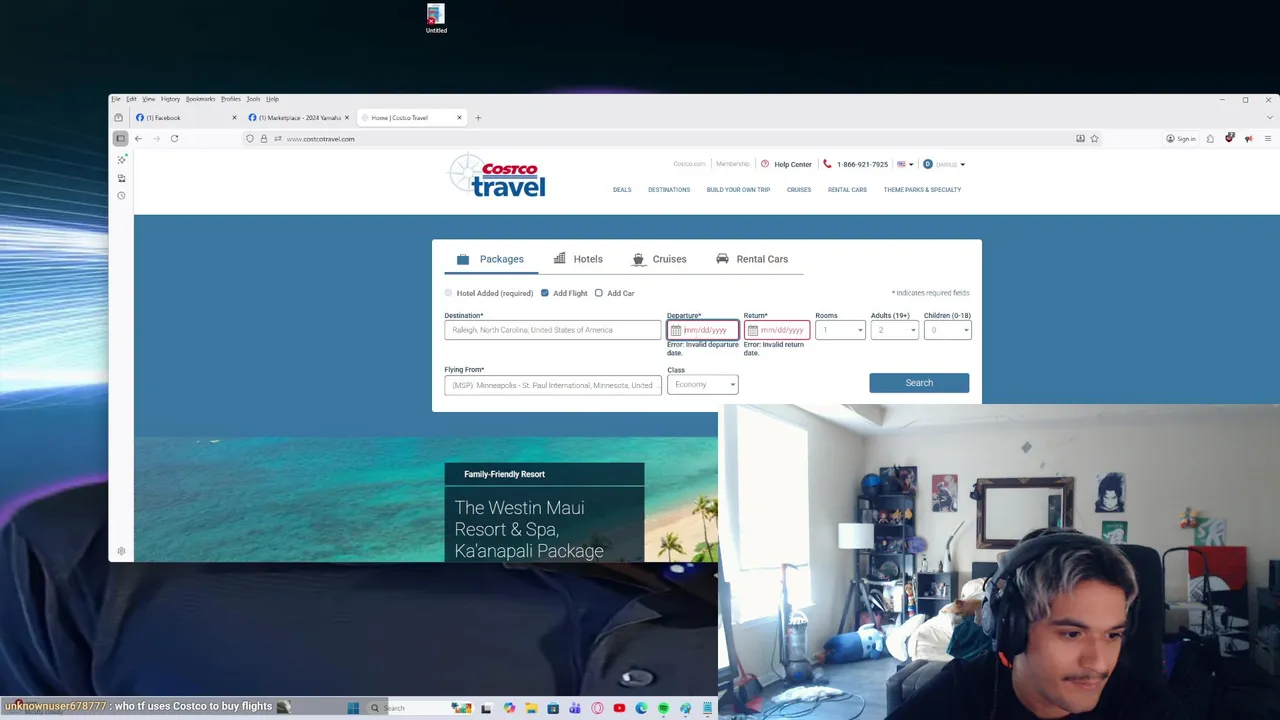Reload the Costco Travel page
Screen dimensions: 1280x720
pyautogui.click(x=174, y=139)
